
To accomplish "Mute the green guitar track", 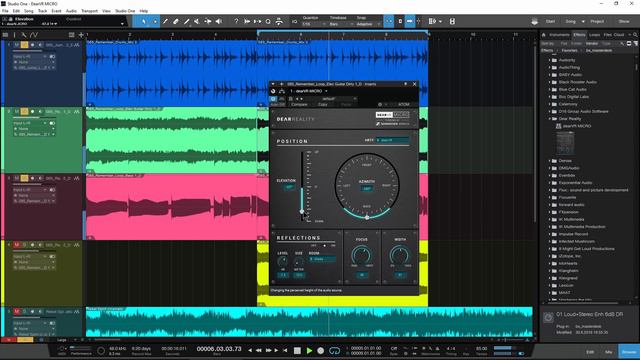I will pyautogui.click(x=17, y=111).
